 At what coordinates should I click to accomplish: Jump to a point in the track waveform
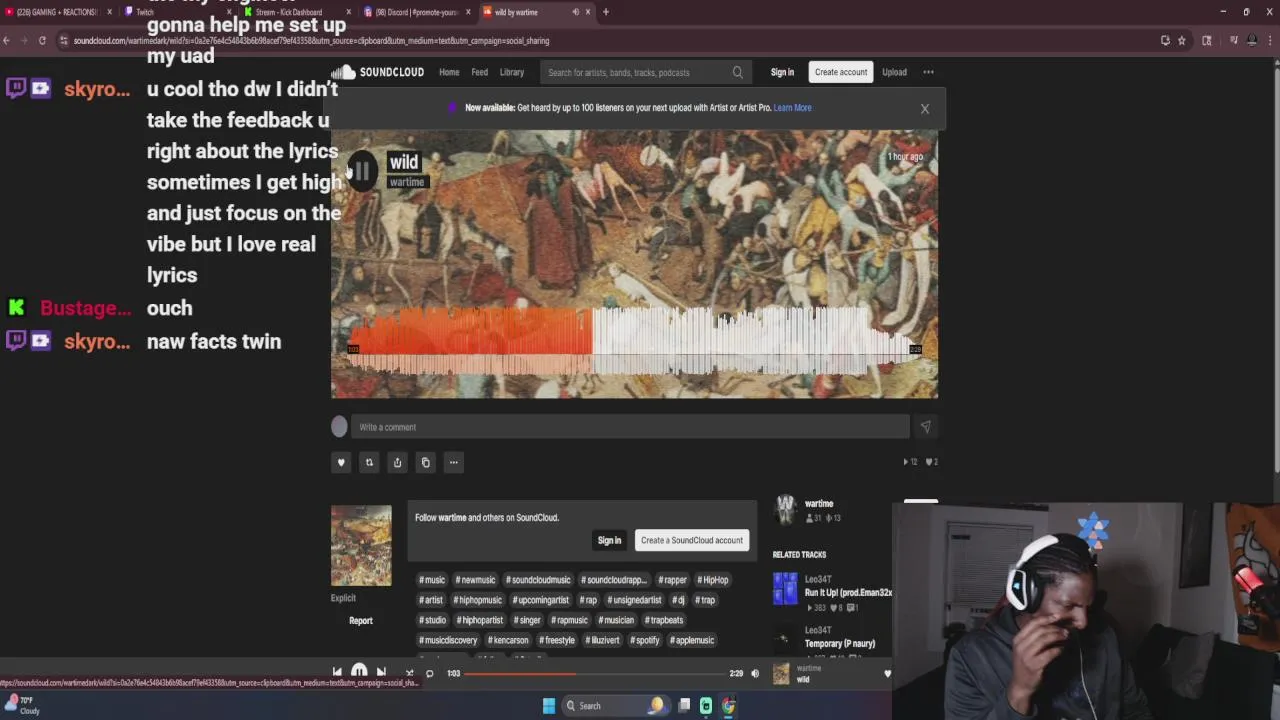coord(634,342)
